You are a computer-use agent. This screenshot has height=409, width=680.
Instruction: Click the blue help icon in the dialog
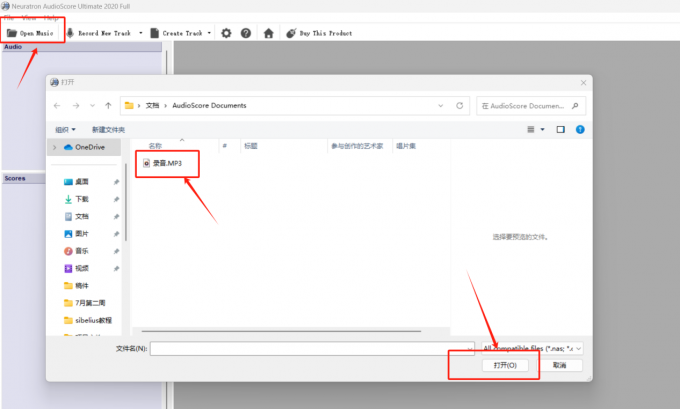[580, 129]
